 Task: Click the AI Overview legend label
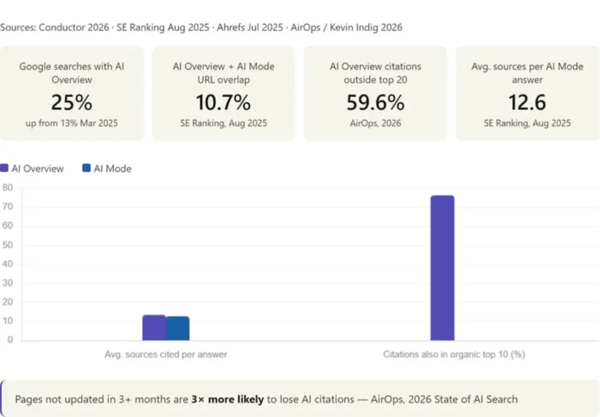tap(38, 169)
